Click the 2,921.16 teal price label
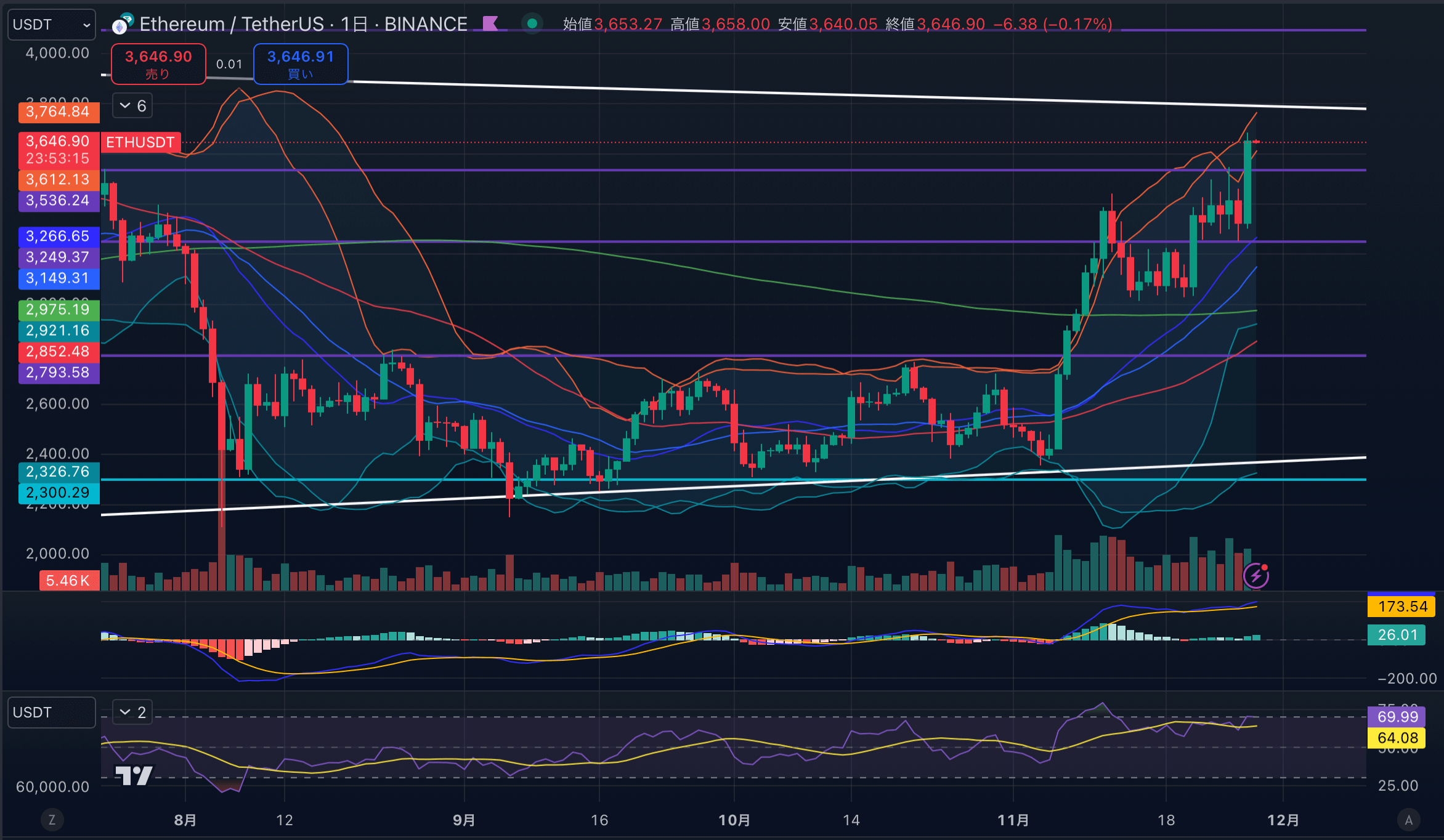 59,331
